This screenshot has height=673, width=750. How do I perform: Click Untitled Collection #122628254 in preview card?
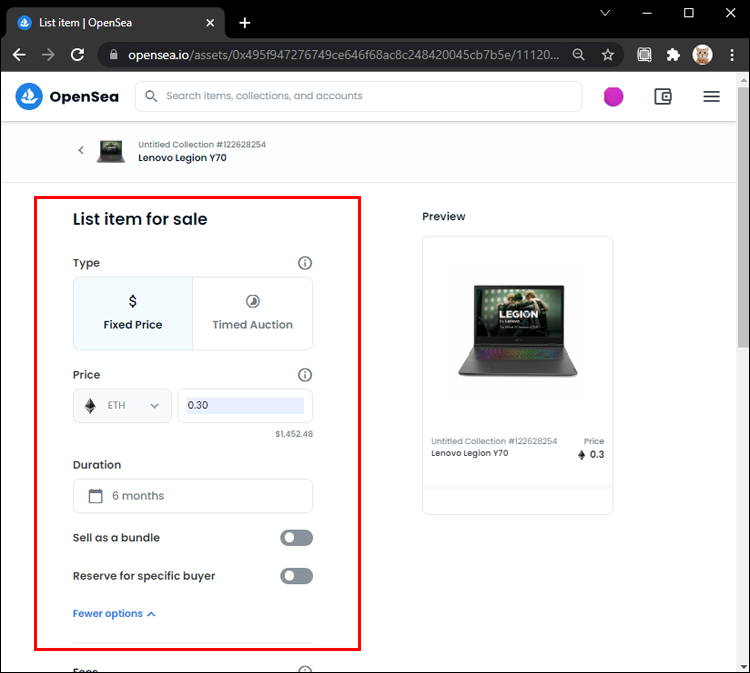pyautogui.click(x=494, y=441)
